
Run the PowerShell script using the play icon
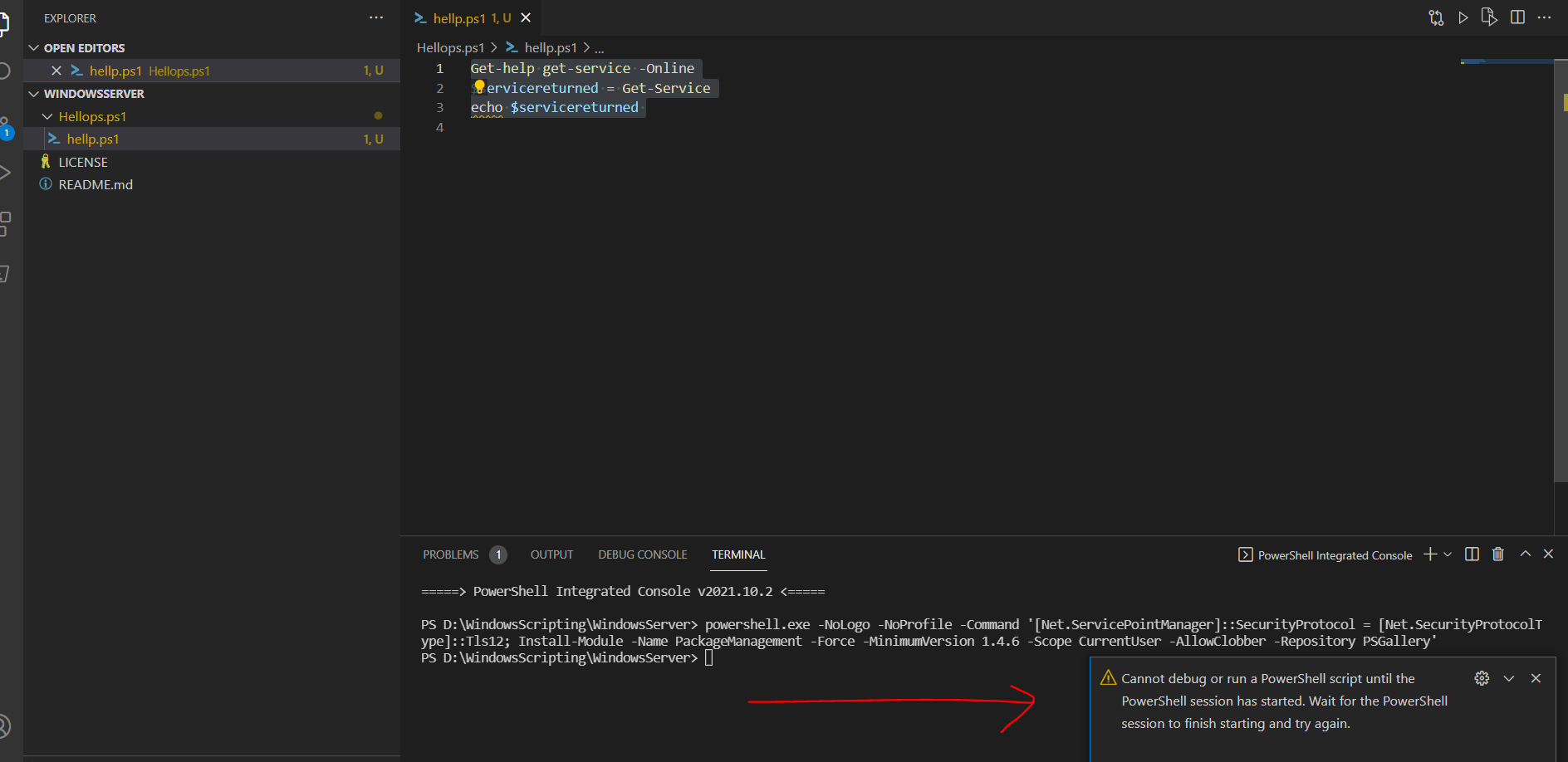pyautogui.click(x=1463, y=17)
